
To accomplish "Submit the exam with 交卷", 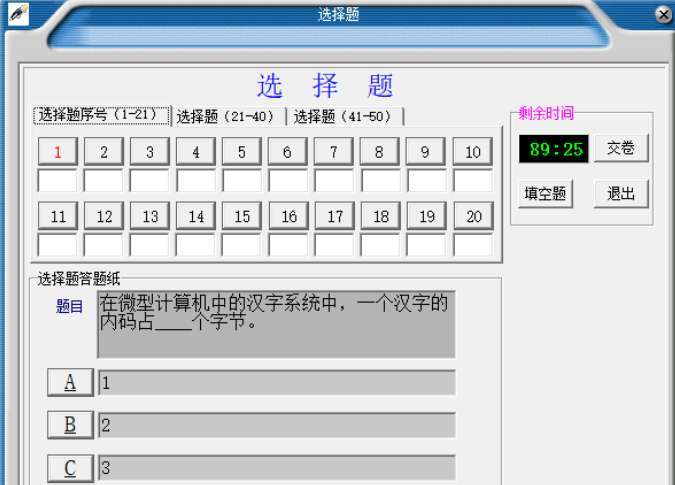I will (621, 148).
